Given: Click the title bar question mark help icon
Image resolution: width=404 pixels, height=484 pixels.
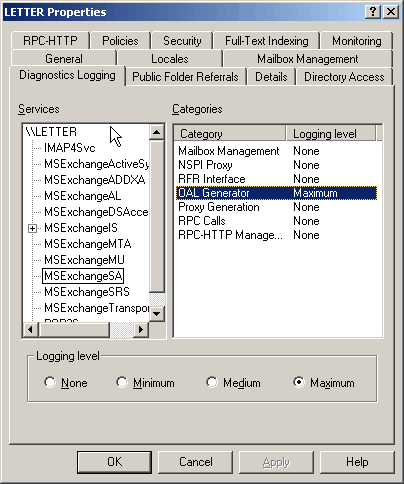Looking at the screenshot, I should pos(373,12).
